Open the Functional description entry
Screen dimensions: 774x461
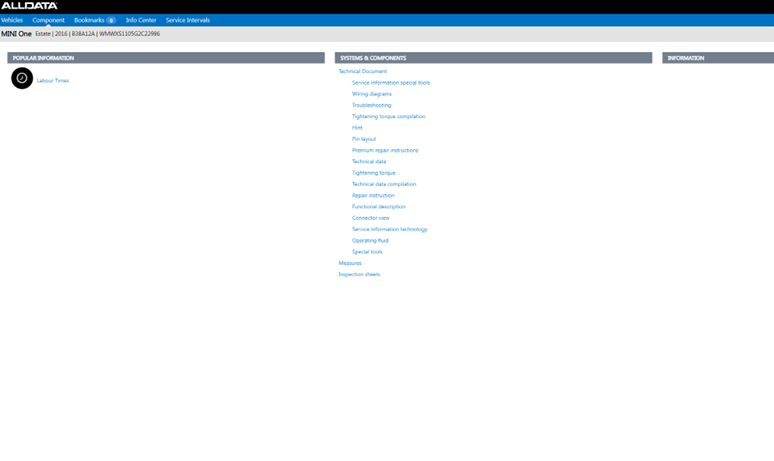point(378,207)
